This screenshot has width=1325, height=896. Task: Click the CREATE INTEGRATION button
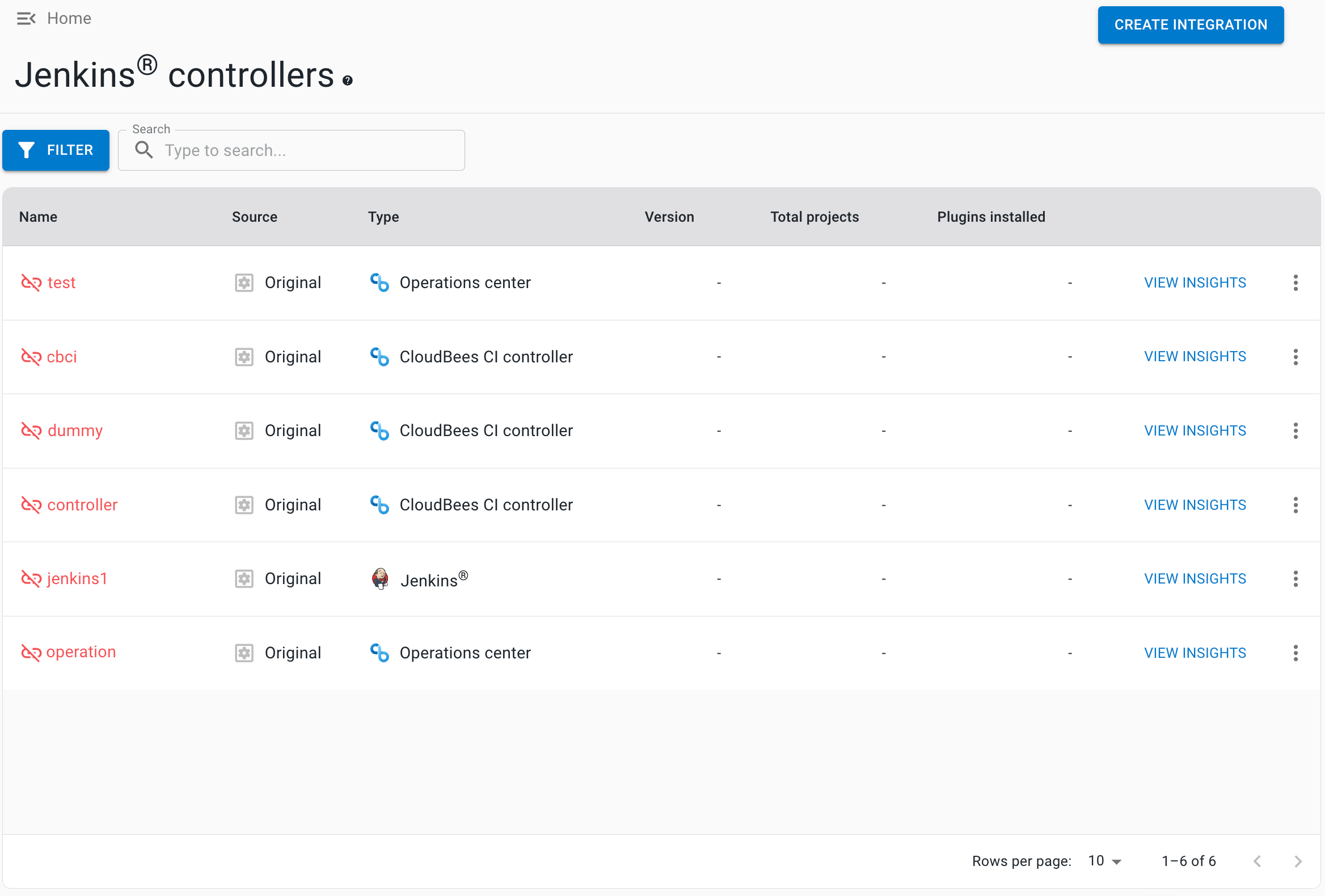pyautogui.click(x=1191, y=24)
